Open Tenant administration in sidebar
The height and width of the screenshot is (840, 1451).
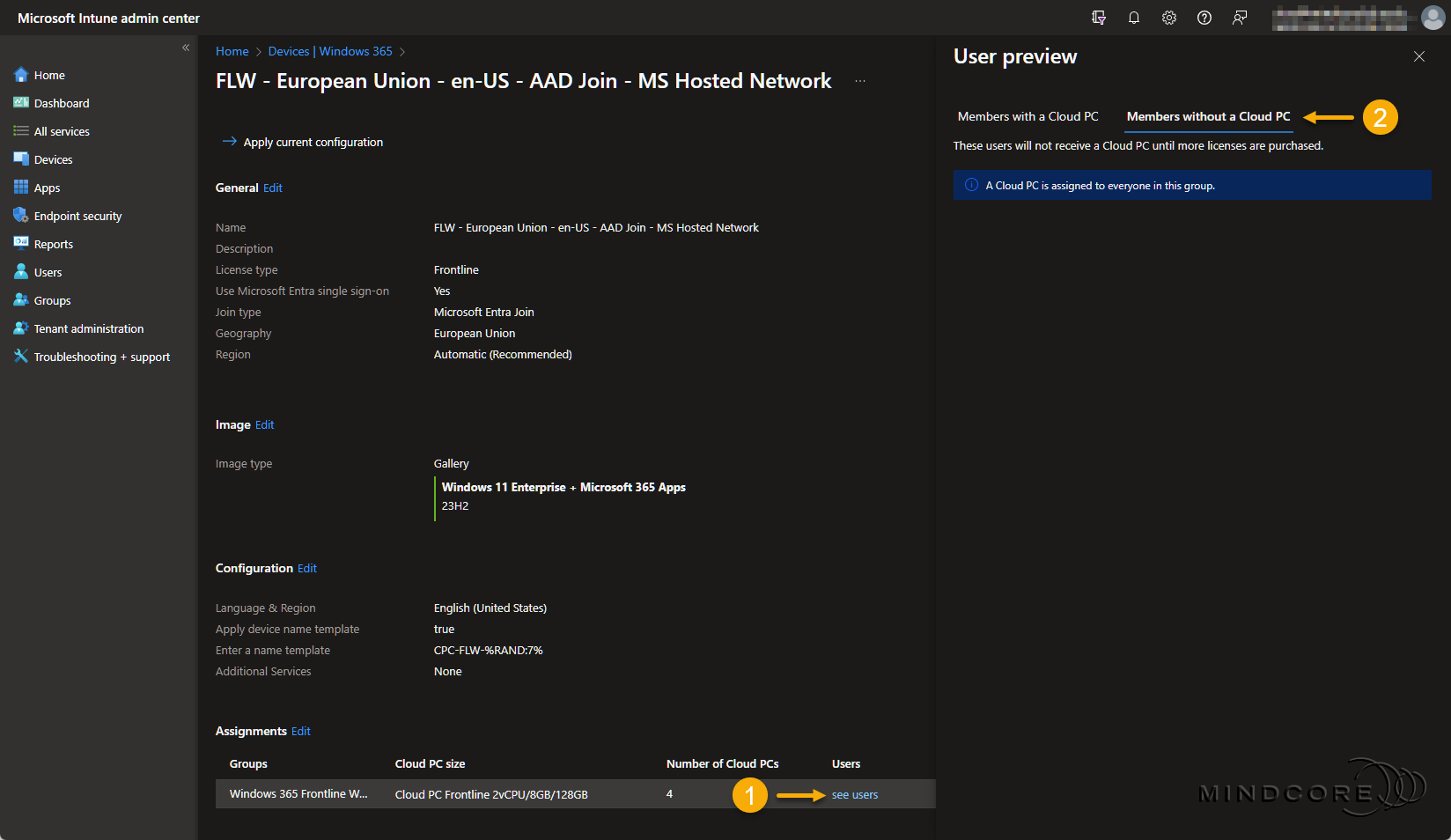[88, 328]
